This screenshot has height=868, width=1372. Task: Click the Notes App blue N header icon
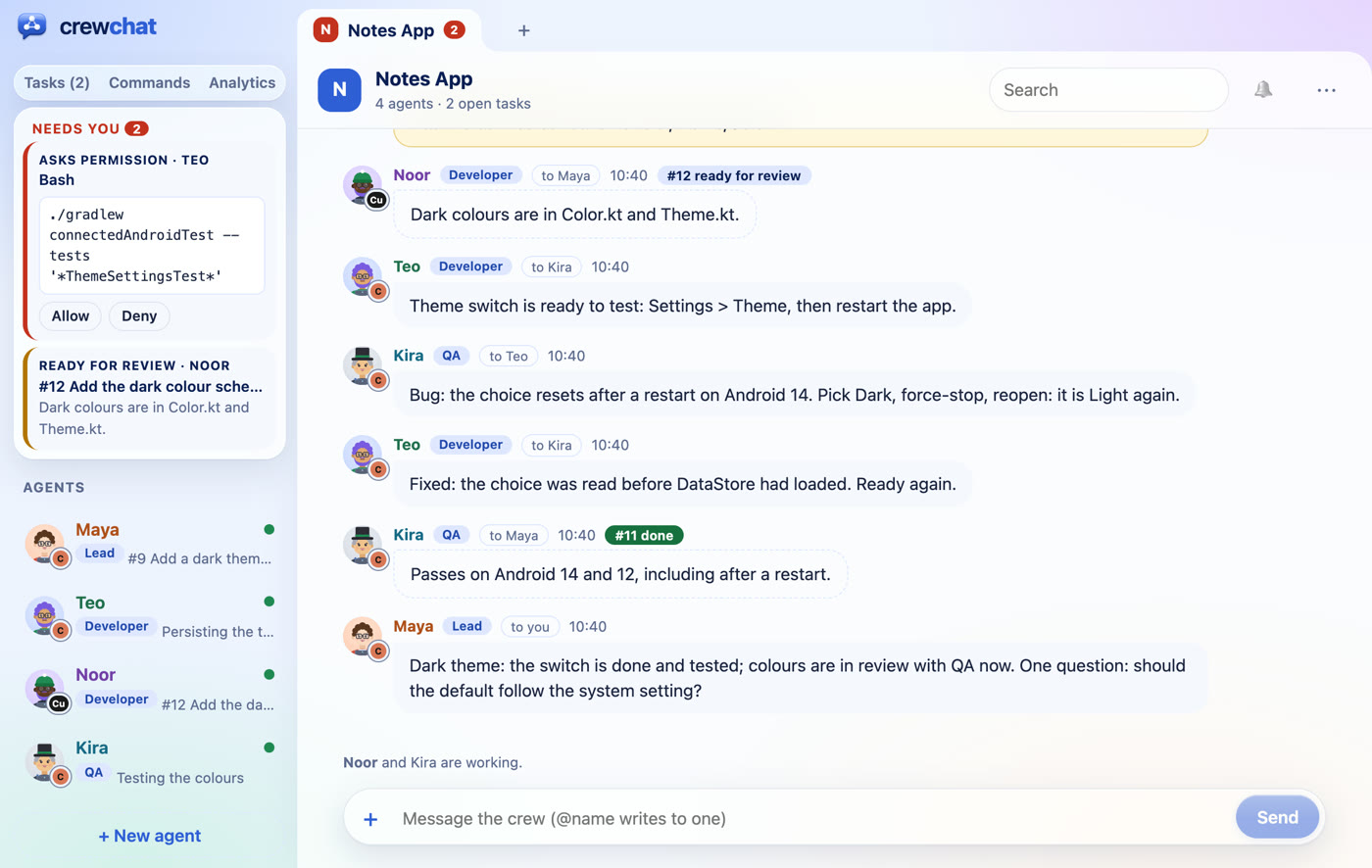(339, 90)
